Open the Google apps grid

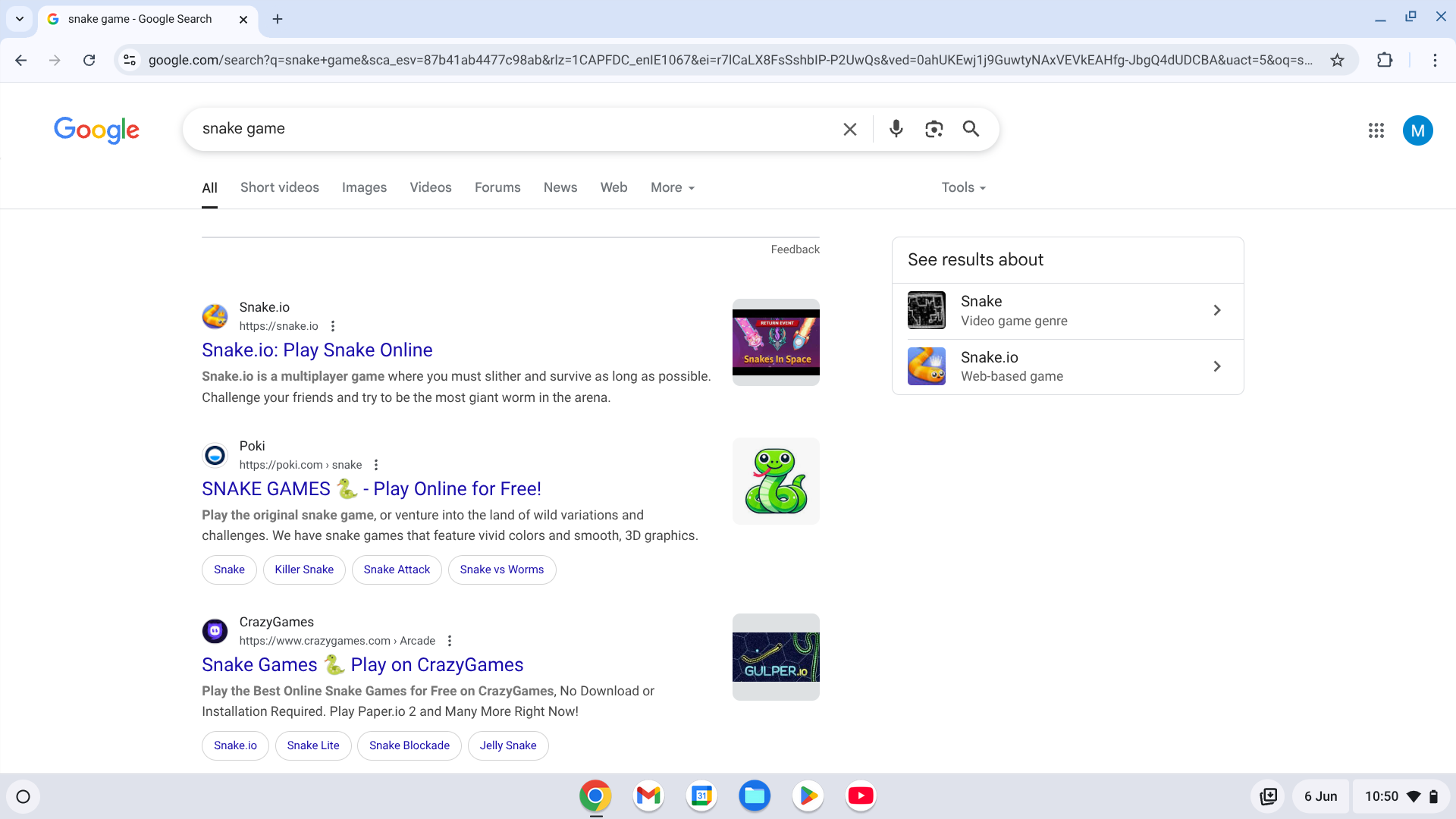(1376, 130)
